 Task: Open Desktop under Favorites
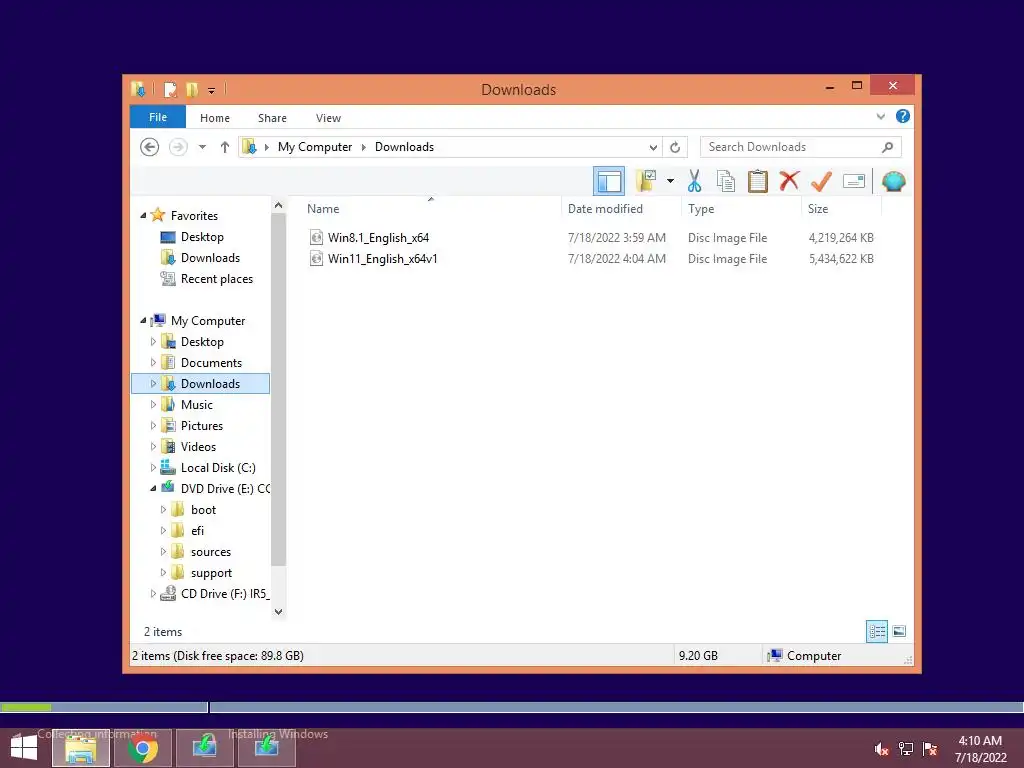(x=202, y=237)
